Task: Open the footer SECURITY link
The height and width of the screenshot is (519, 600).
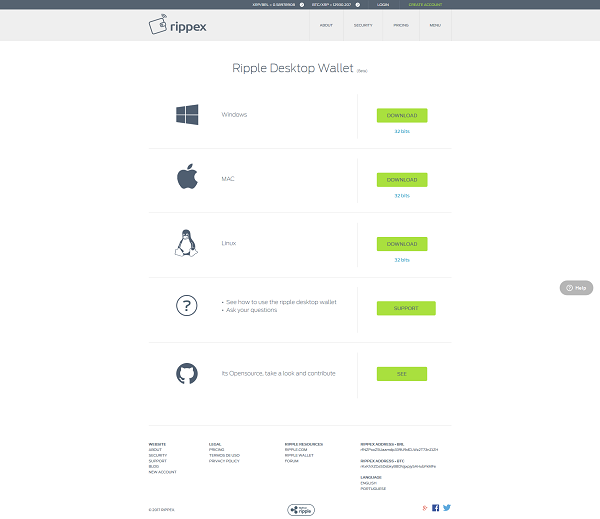Action: click(x=158, y=455)
